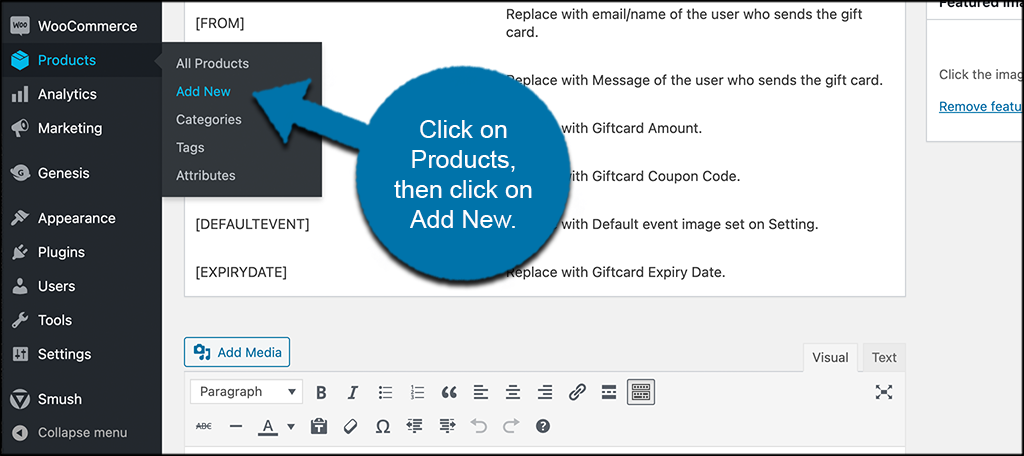Screen dimensions: 1024x456
Task: Click the Analytics bar chart icon
Action: 20,95
